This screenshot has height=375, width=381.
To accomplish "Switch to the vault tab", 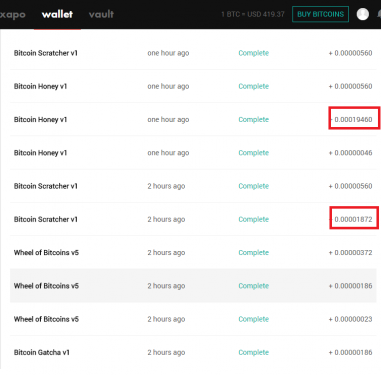I will pos(101,14).
